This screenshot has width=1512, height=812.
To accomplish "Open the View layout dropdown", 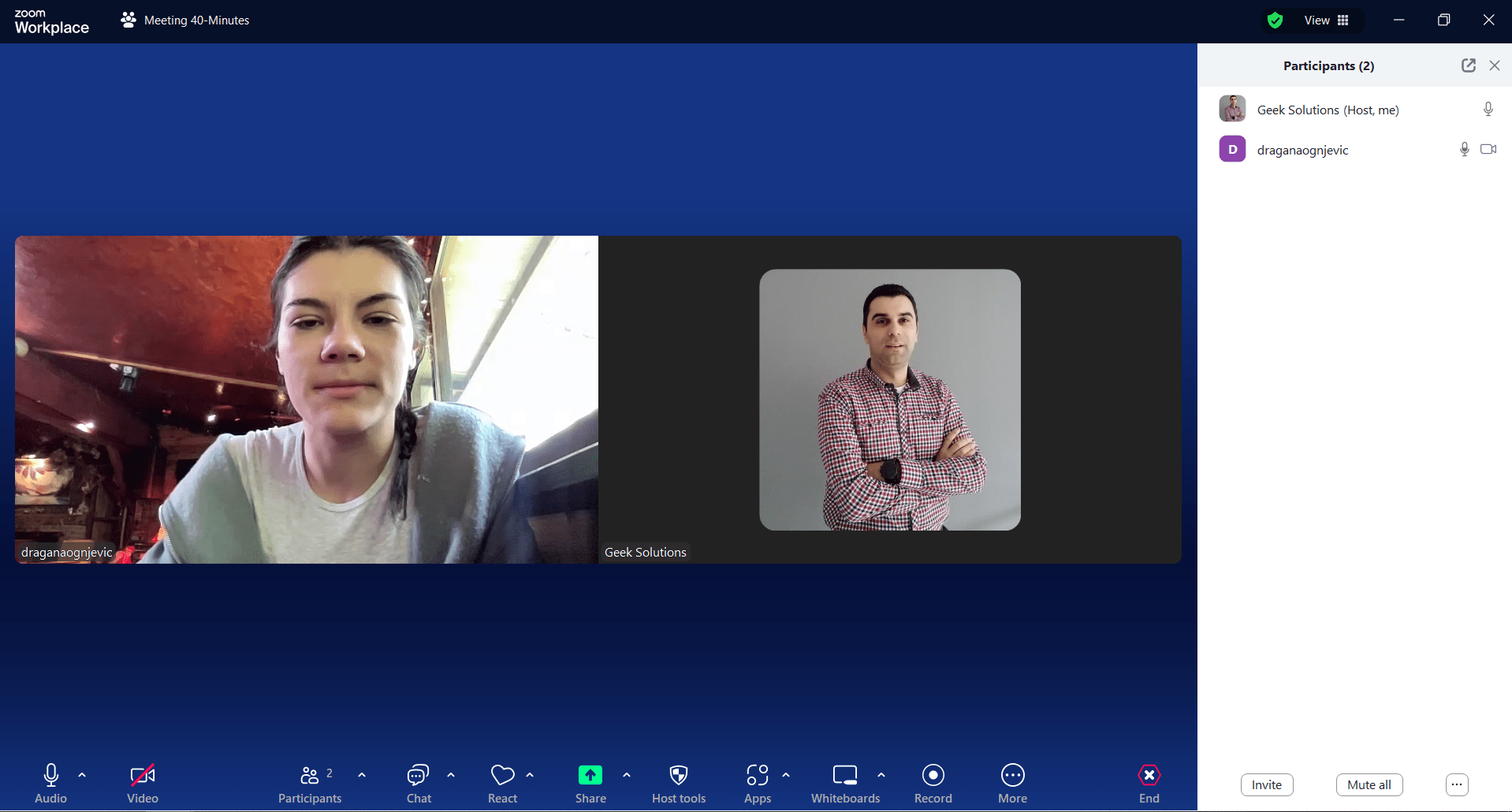I will click(1327, 20).
